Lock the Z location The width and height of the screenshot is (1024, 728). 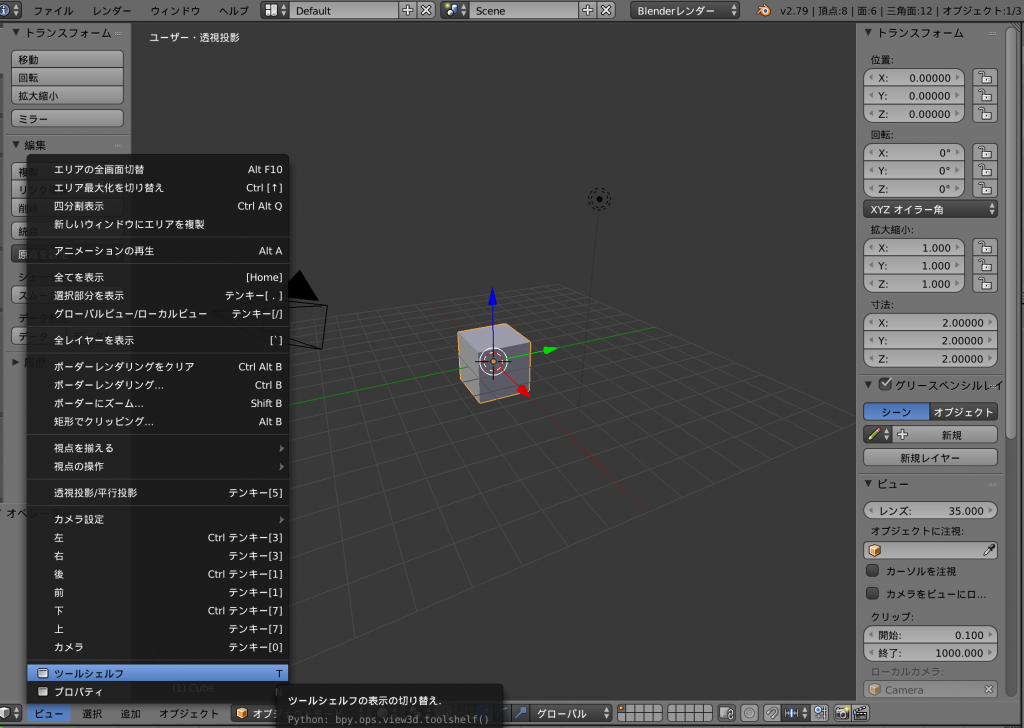tap(985, 114)
